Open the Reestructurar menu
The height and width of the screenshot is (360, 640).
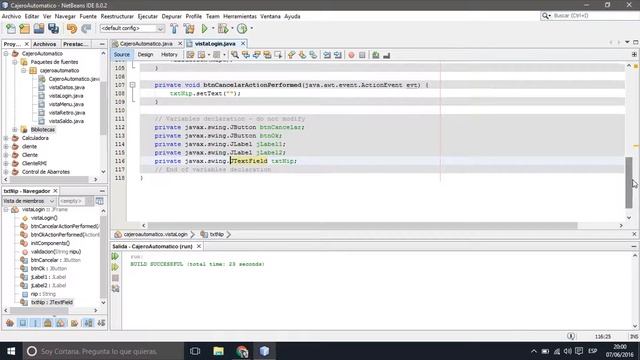click(117, 16)
